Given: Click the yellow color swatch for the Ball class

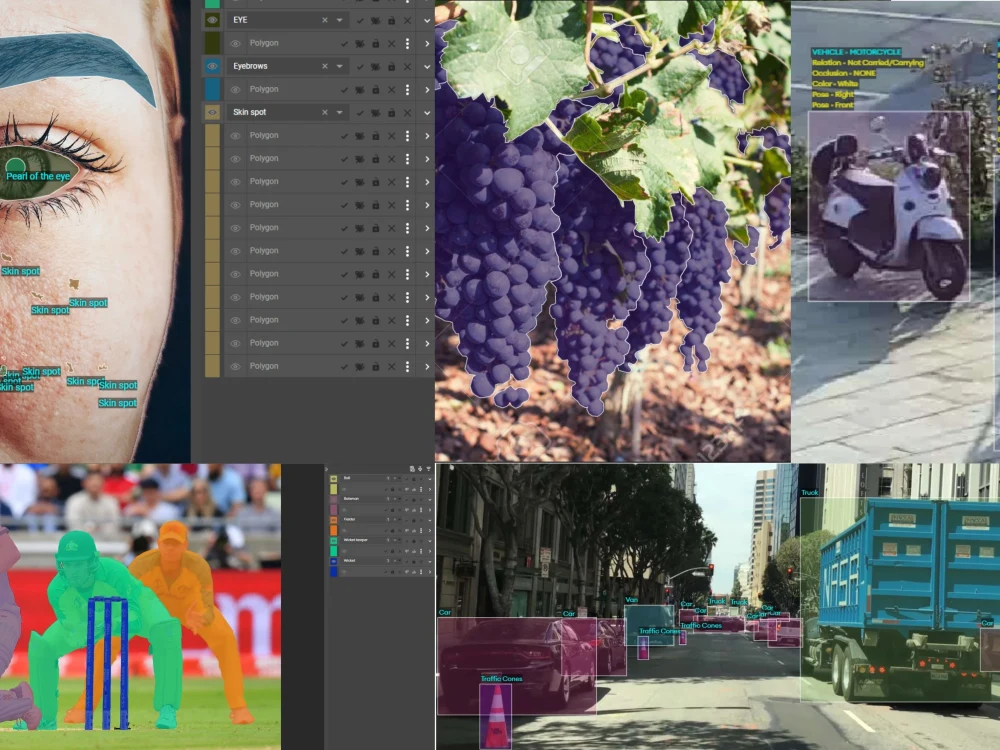Looking at the screenshot, I should pos(333,478).
